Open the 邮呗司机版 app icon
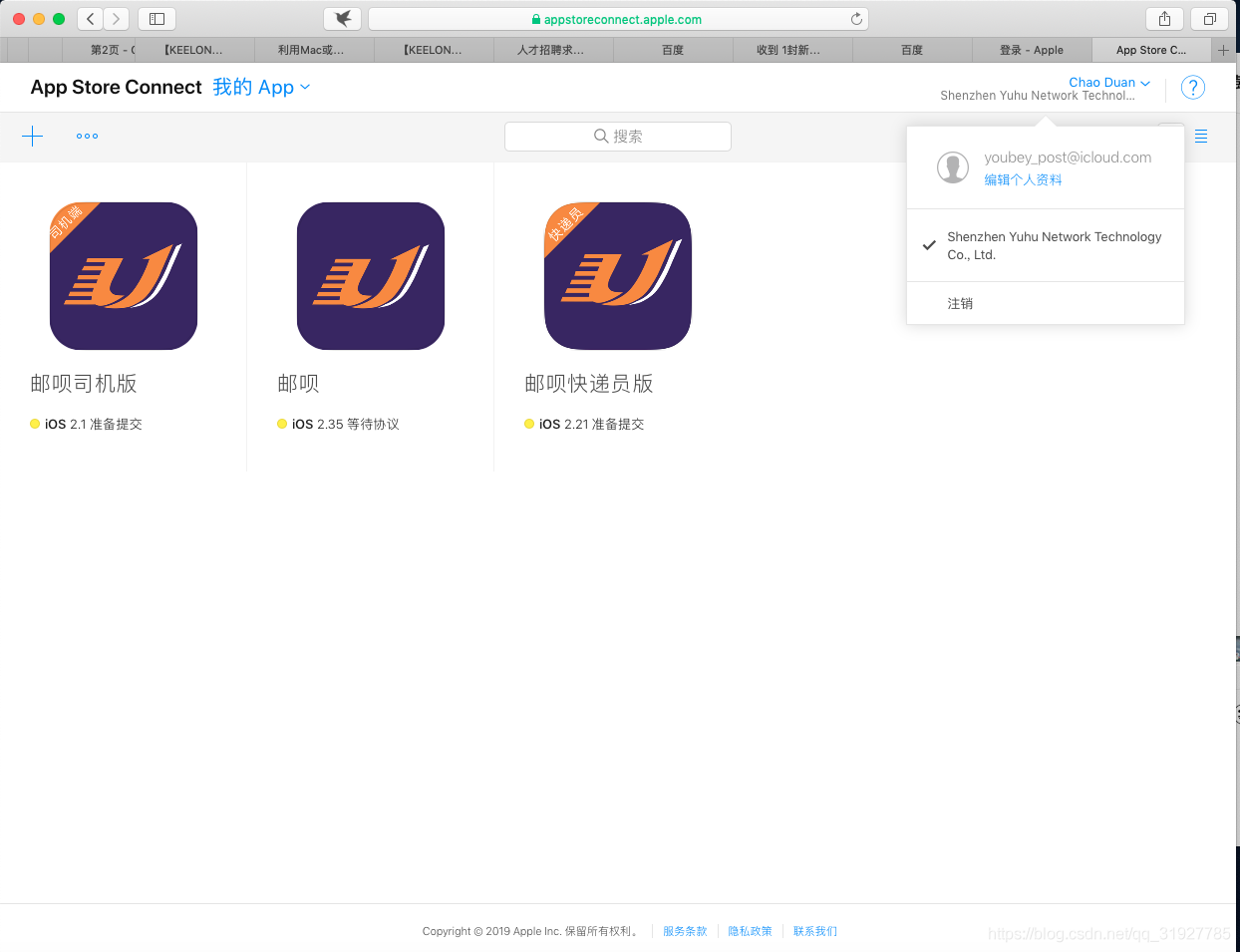This screenshot has height=952, width=1240. [x=124, y=276]
